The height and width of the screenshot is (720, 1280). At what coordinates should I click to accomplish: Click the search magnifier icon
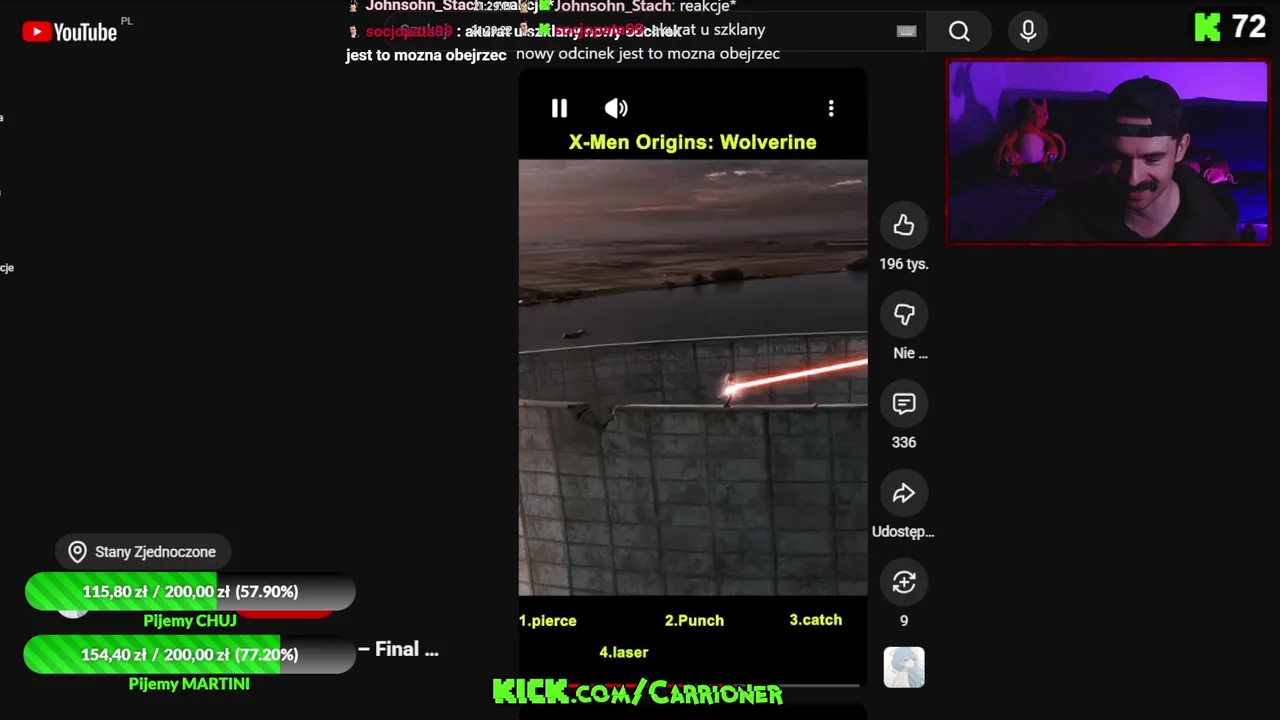(959, 31)
